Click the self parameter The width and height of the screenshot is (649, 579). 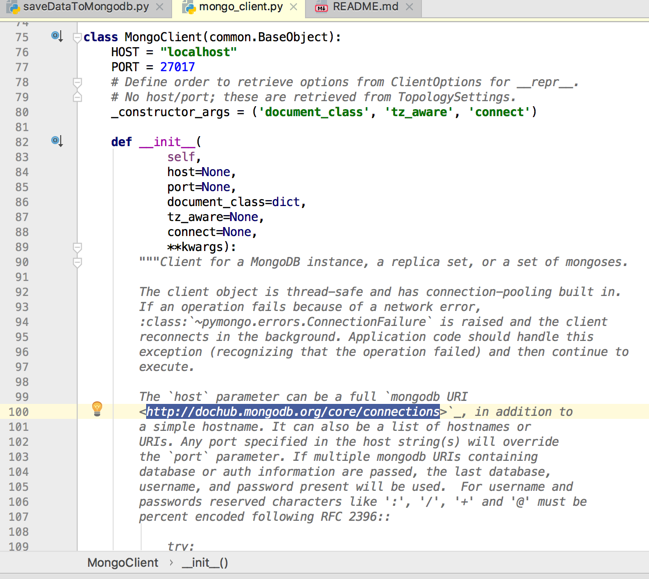[x=181, y=157]
